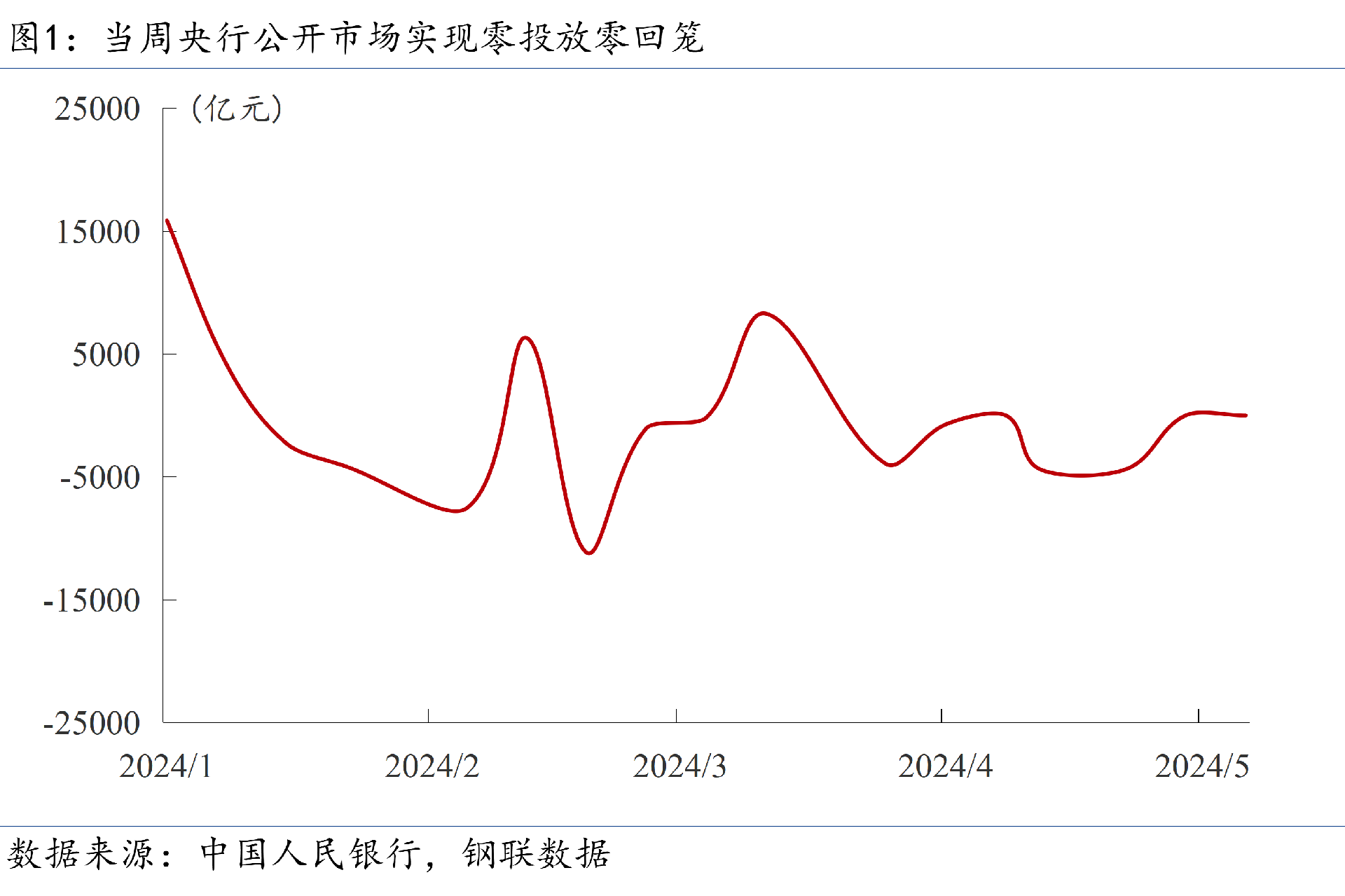Click the 25000 y-axis label

coord(97,109)
